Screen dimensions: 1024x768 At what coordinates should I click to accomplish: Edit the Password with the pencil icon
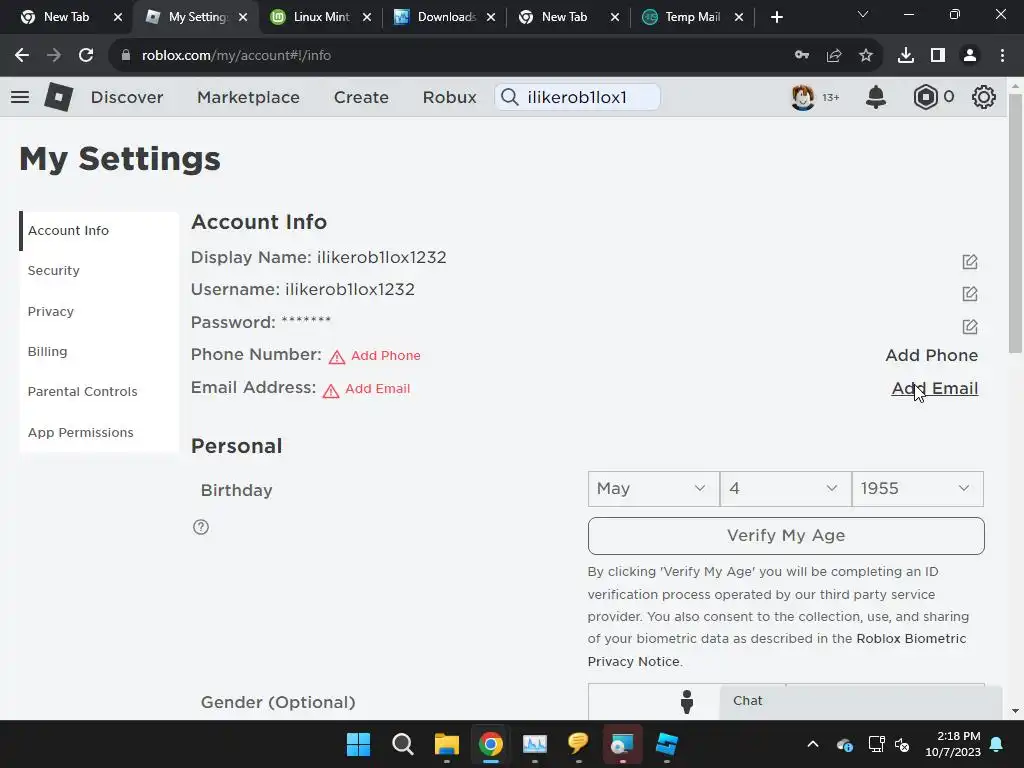[970, 327]
